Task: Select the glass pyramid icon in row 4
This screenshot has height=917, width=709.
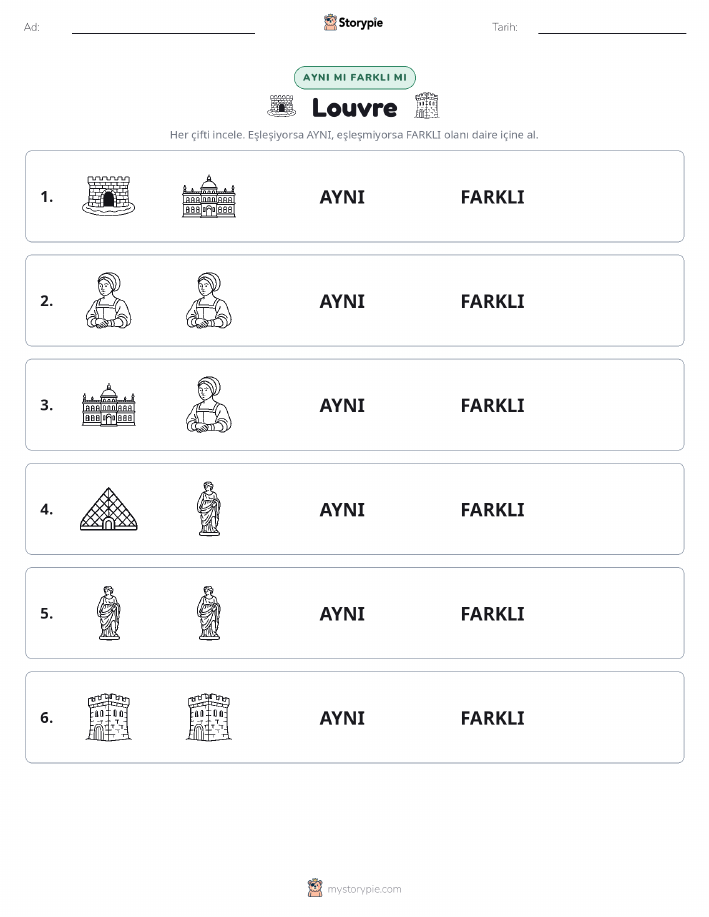Action: pyautogui.click(x=108, y=509)
